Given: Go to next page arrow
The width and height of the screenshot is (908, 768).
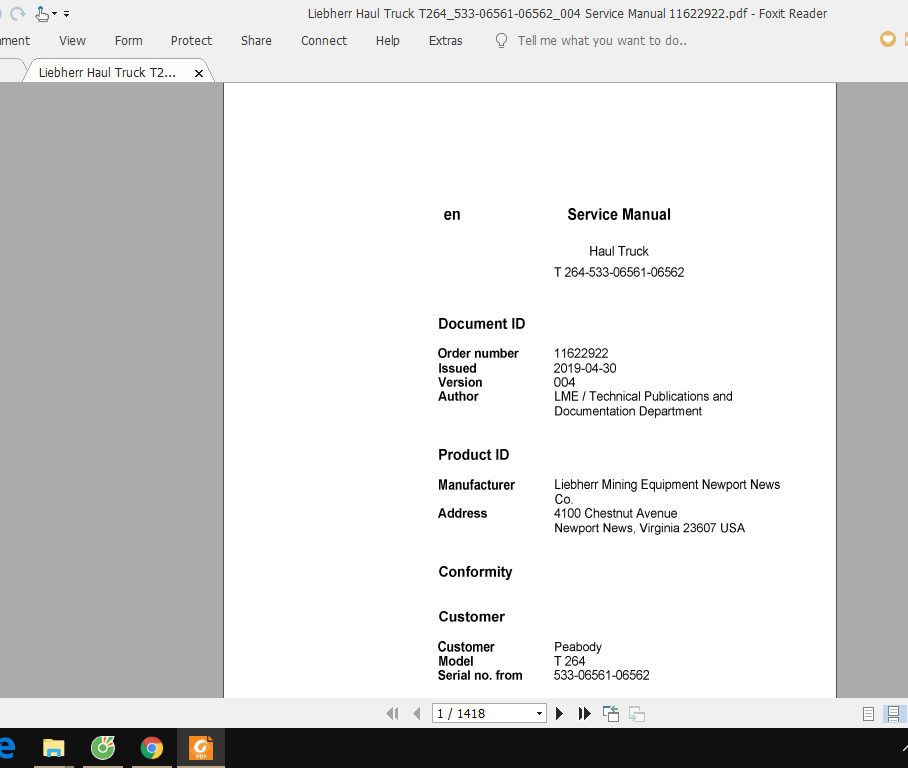Looking at the screenshot, I should point(559,714).
